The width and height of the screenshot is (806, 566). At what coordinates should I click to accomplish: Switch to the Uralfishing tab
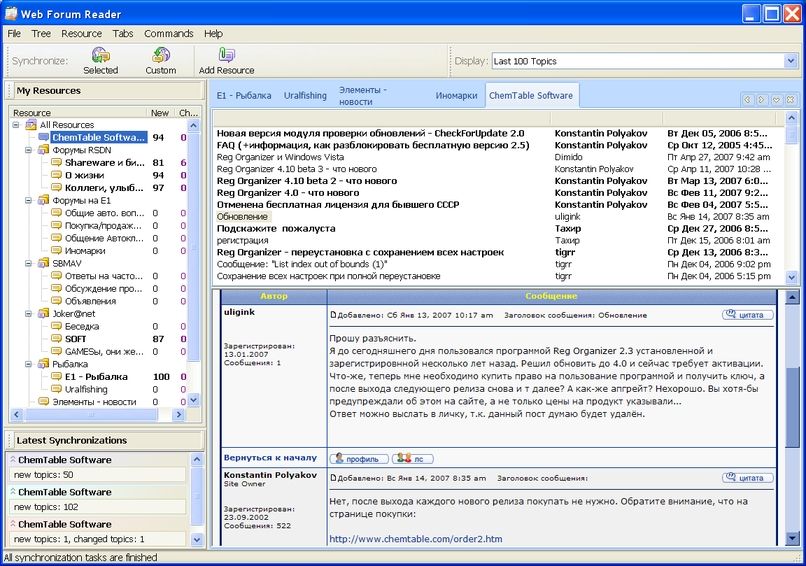click(x=305, y=96)
